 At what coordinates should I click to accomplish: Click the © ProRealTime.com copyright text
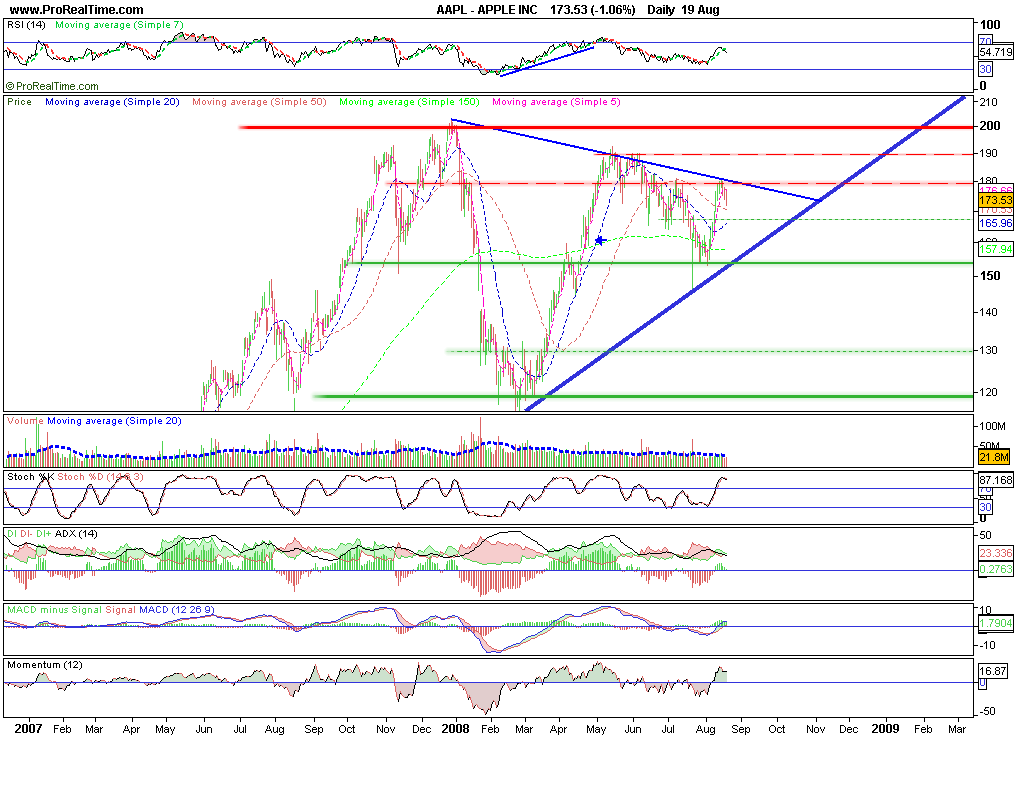coord(52,86)
